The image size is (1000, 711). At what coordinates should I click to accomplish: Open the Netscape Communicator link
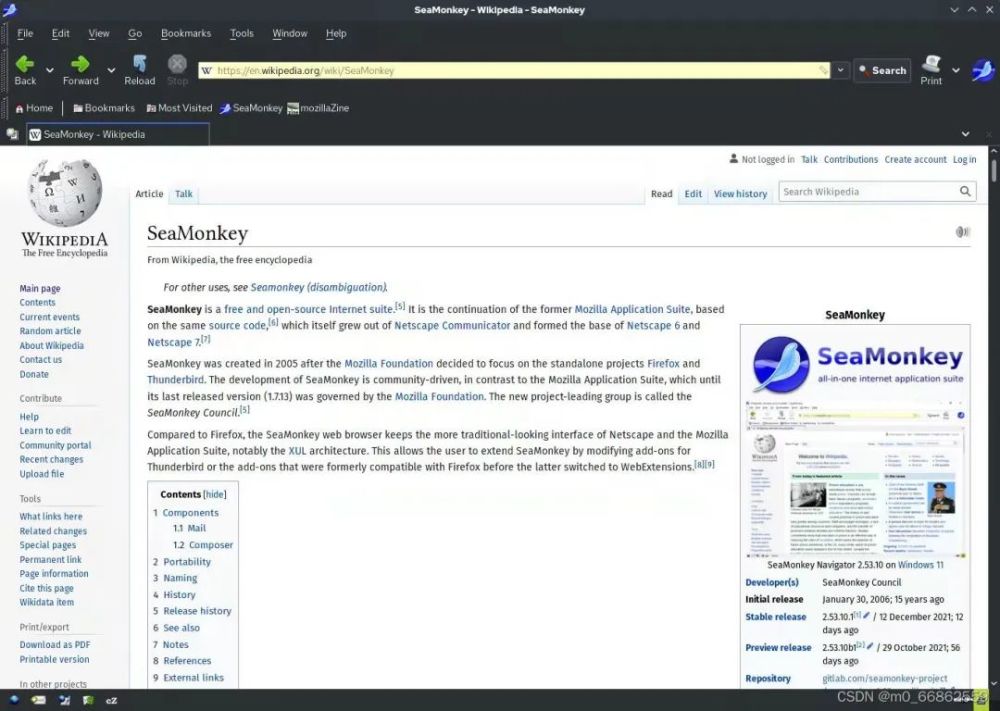(452, 325)
